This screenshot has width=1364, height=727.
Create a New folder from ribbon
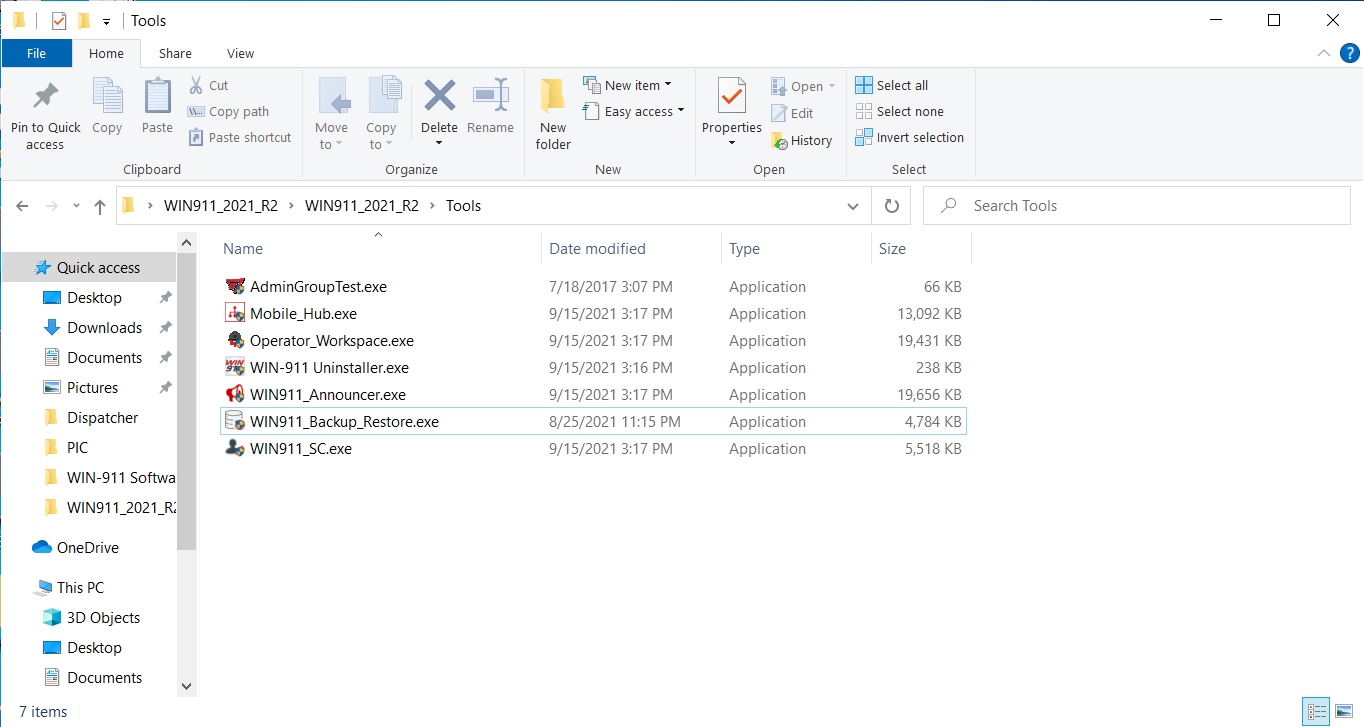tap(553, 114)
